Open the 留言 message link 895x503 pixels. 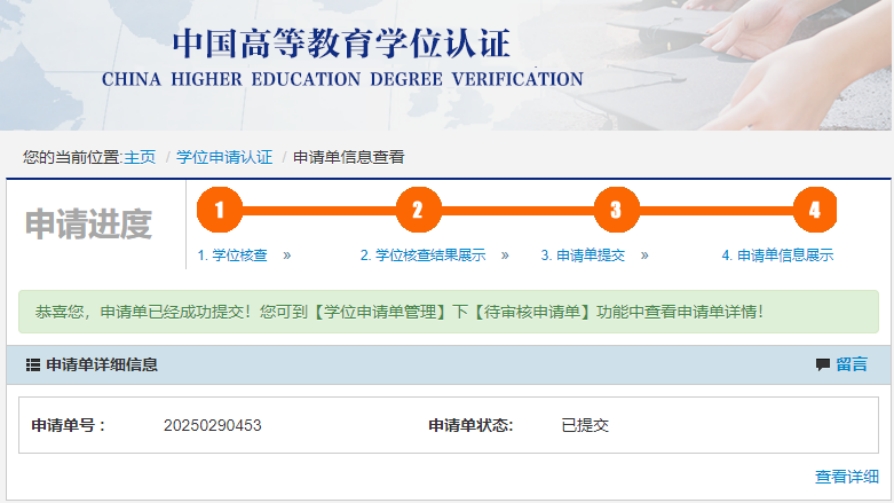tap(852, 365)
